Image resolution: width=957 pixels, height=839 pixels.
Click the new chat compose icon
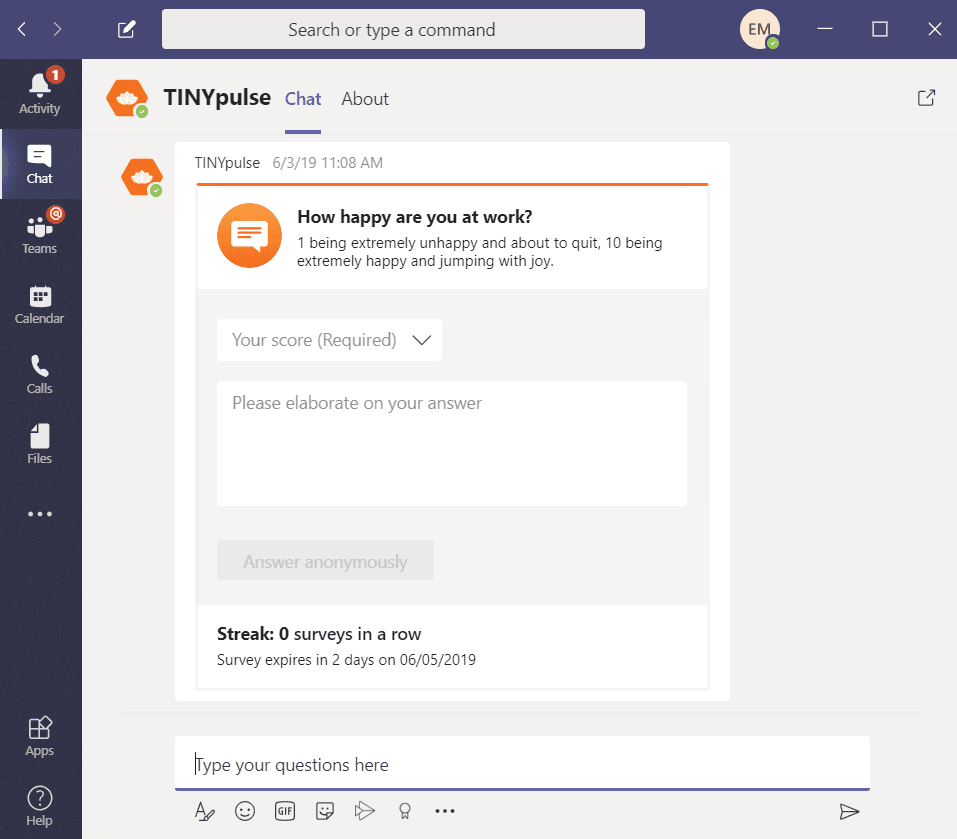126,29
